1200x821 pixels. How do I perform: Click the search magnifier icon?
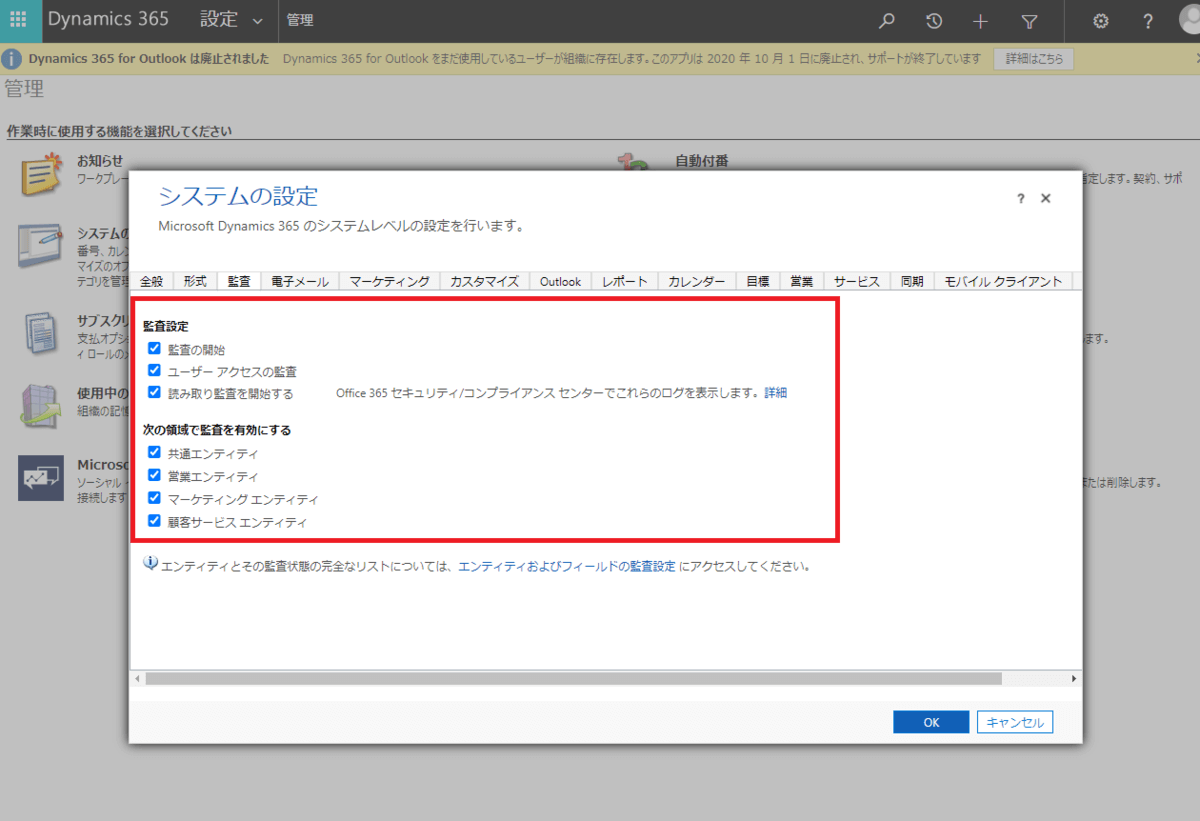(886, 21)
